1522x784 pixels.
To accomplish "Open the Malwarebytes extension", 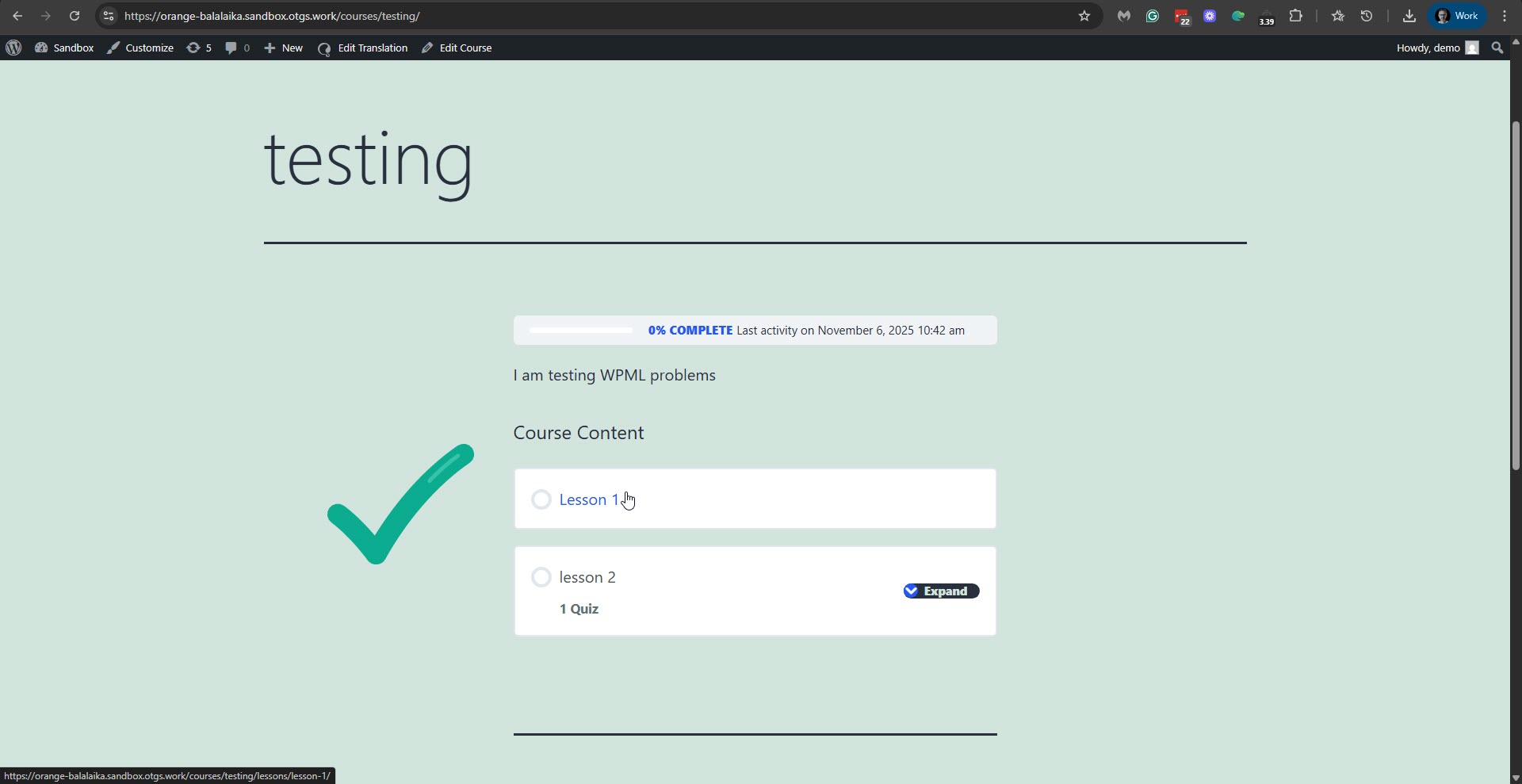I will (1124, 16).
